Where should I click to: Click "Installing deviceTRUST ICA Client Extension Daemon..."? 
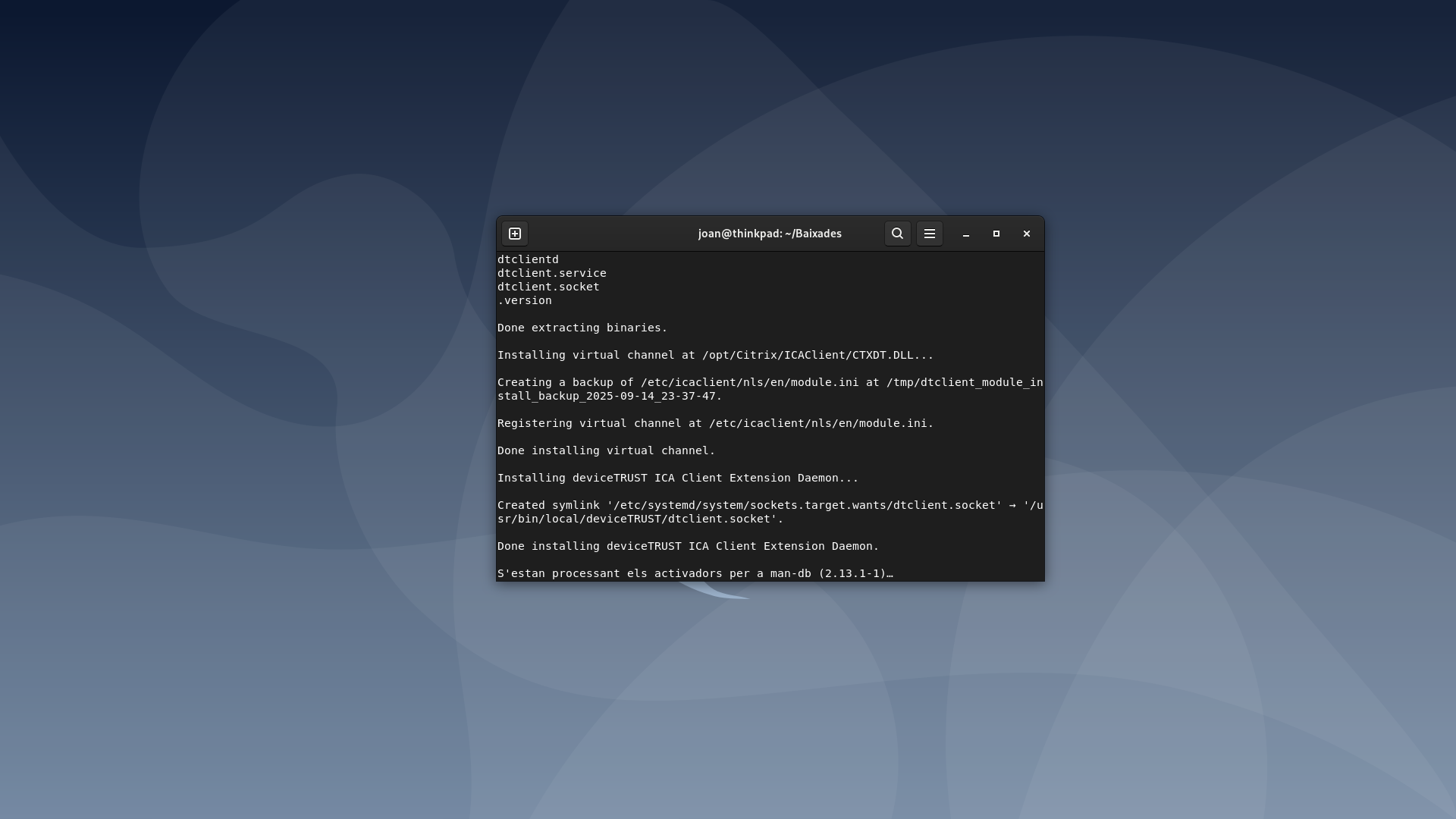click(678, 478)
